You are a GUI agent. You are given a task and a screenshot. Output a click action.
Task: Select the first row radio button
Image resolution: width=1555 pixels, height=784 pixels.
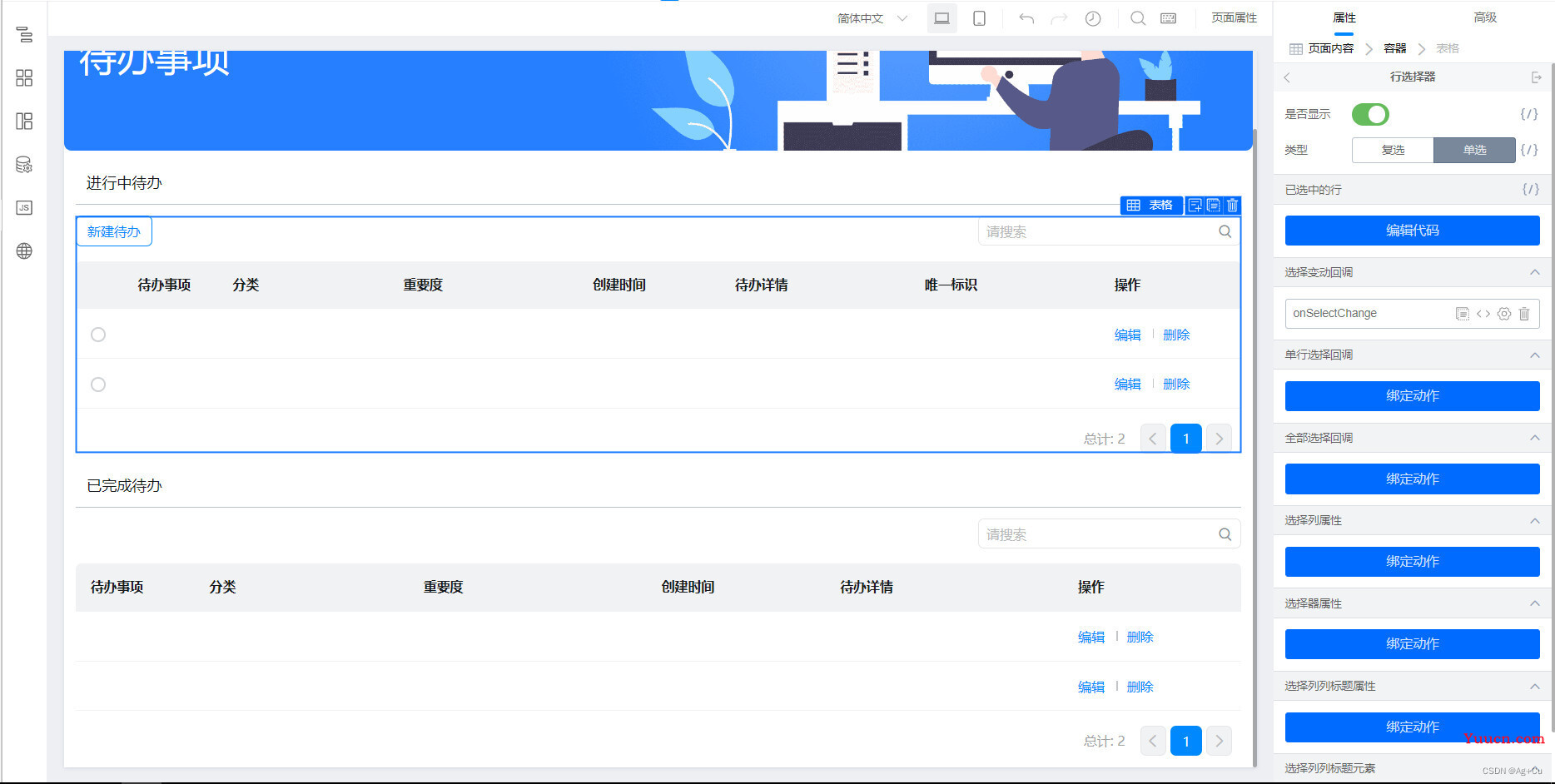[x=98, y=335]
